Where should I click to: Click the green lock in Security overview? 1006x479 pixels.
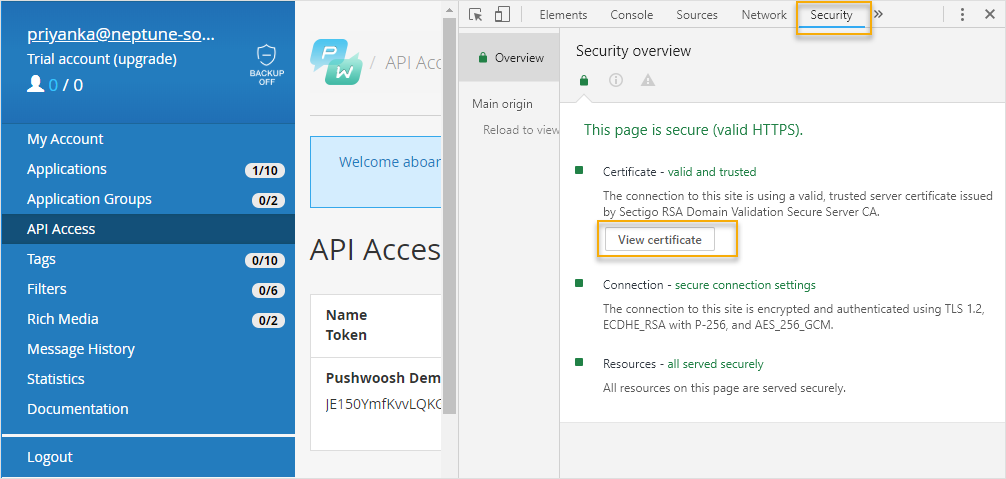[583, 81]
